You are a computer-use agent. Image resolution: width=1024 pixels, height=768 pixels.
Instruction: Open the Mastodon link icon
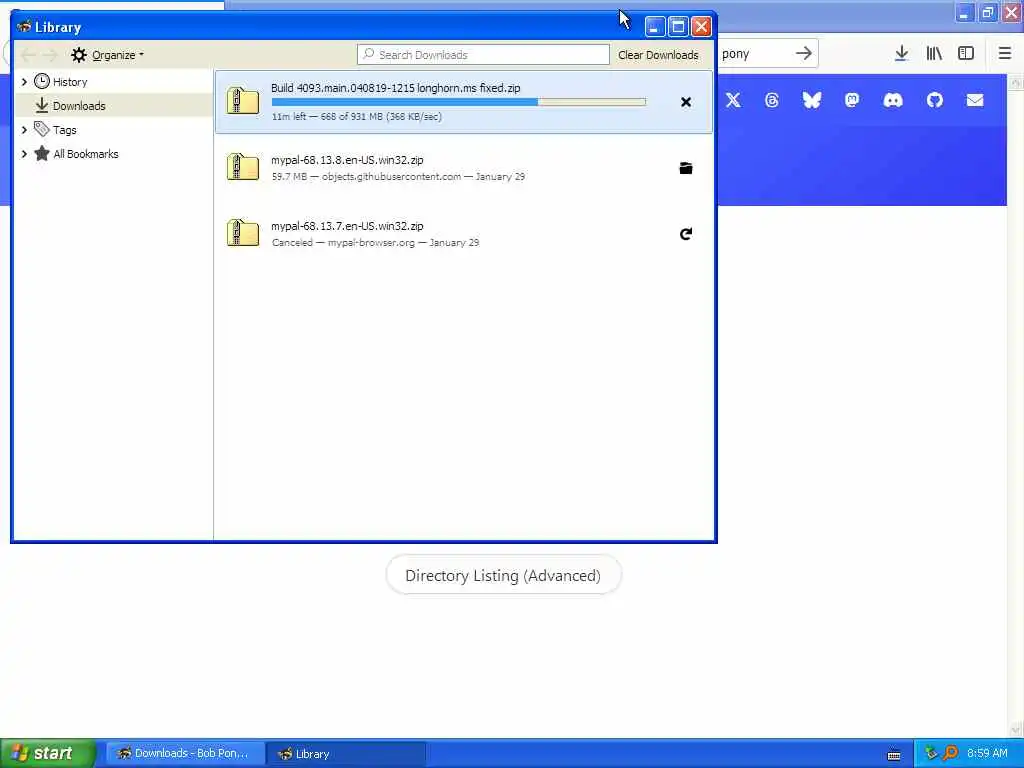click(x=852, y=100)
